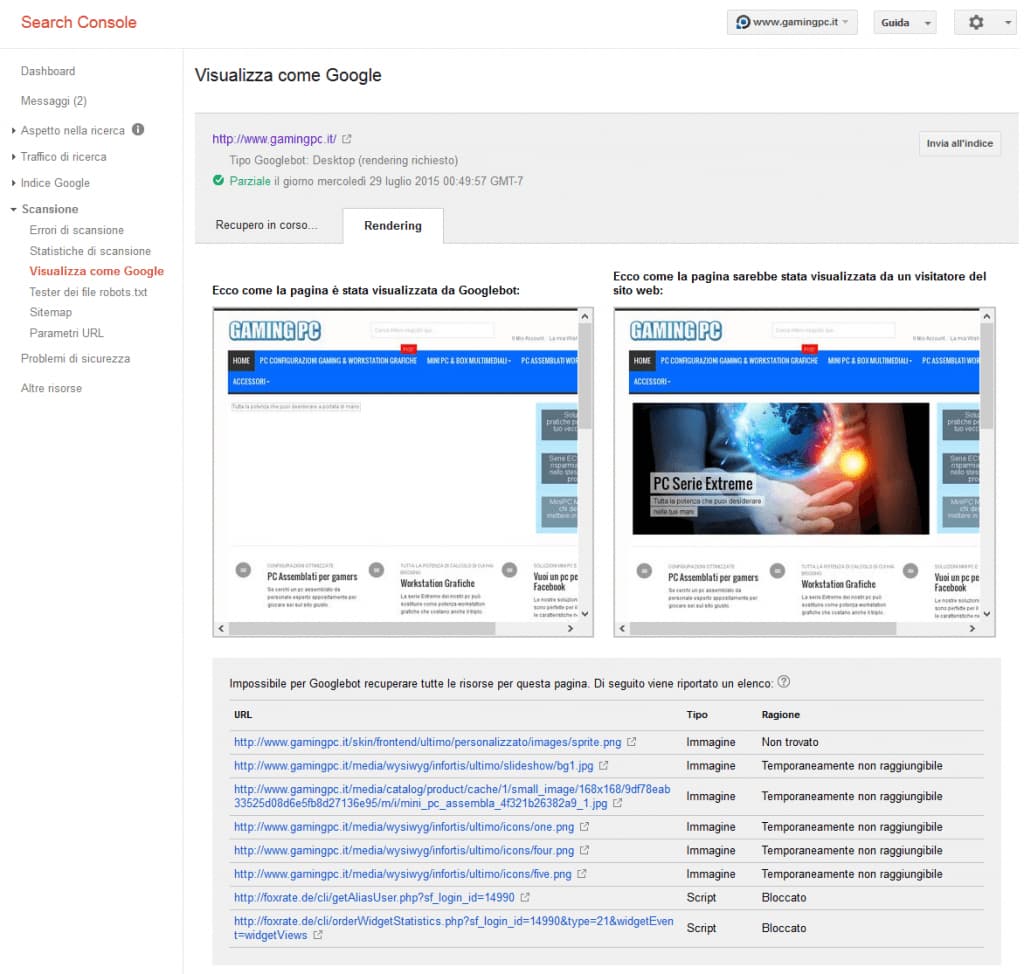Open the foxrate getAliasUser.php script link

[374, 898]
